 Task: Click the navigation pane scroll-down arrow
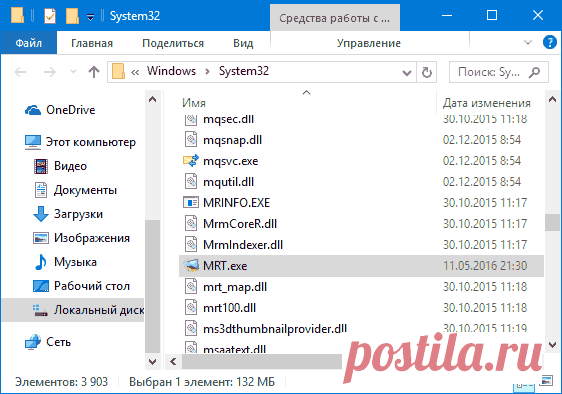coord(152,361)
